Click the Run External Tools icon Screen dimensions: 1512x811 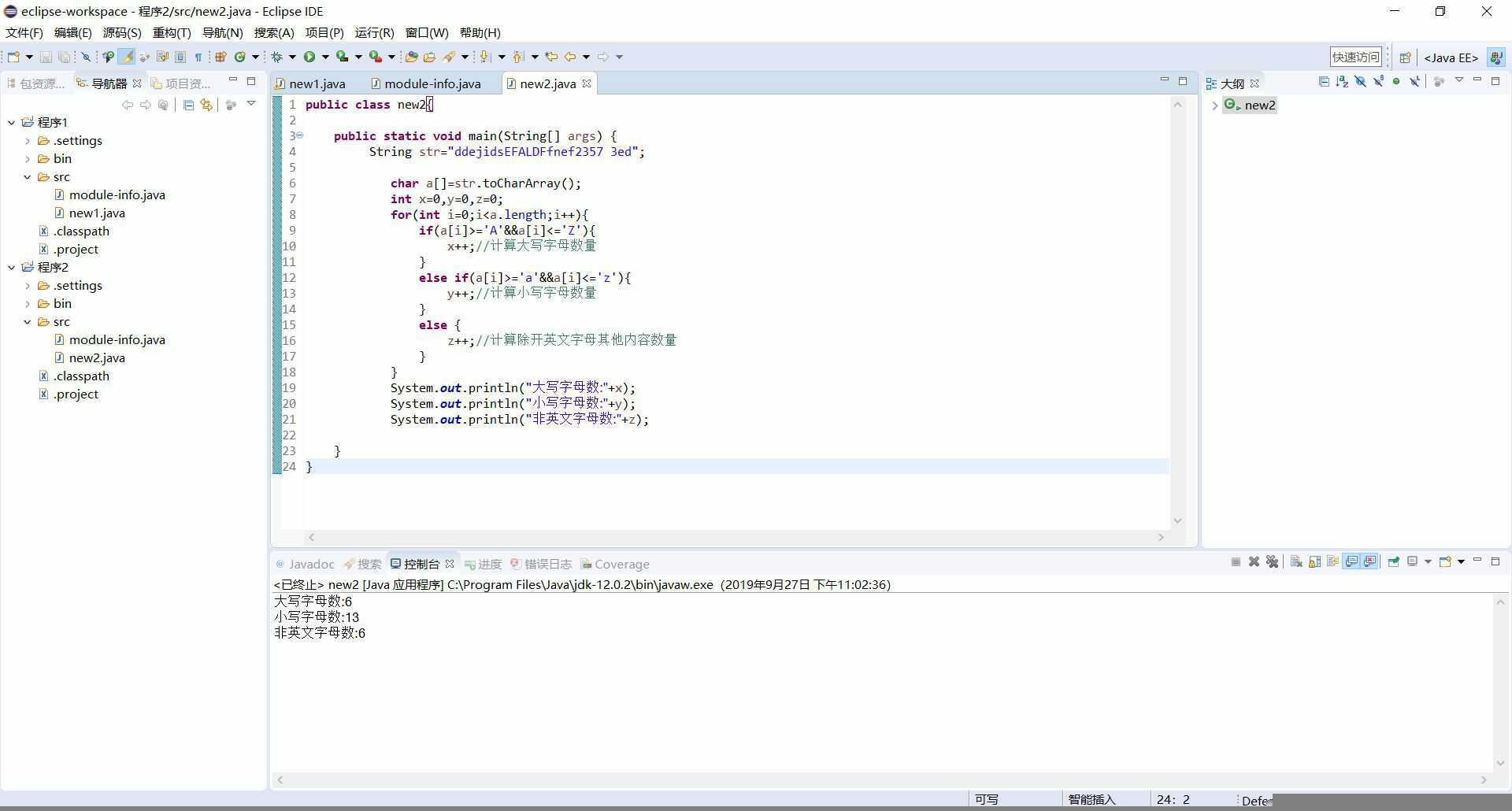pyautogui.click(x=375, y=57)
